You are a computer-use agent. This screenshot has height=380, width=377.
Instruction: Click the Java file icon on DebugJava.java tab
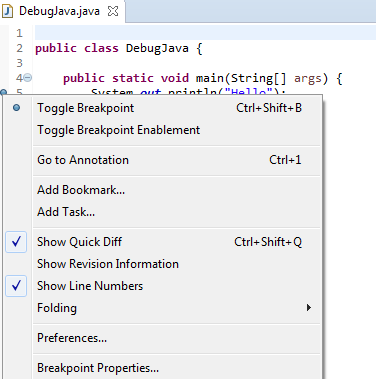click(7, 11)
